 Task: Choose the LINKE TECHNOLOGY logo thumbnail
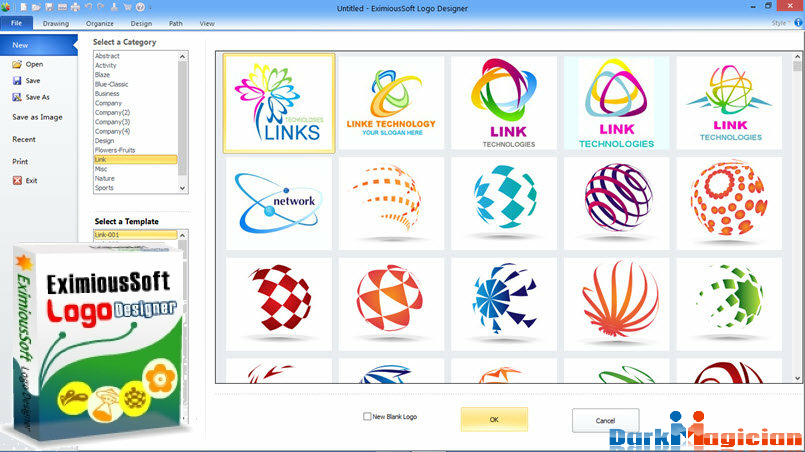[x=391, y=103]
